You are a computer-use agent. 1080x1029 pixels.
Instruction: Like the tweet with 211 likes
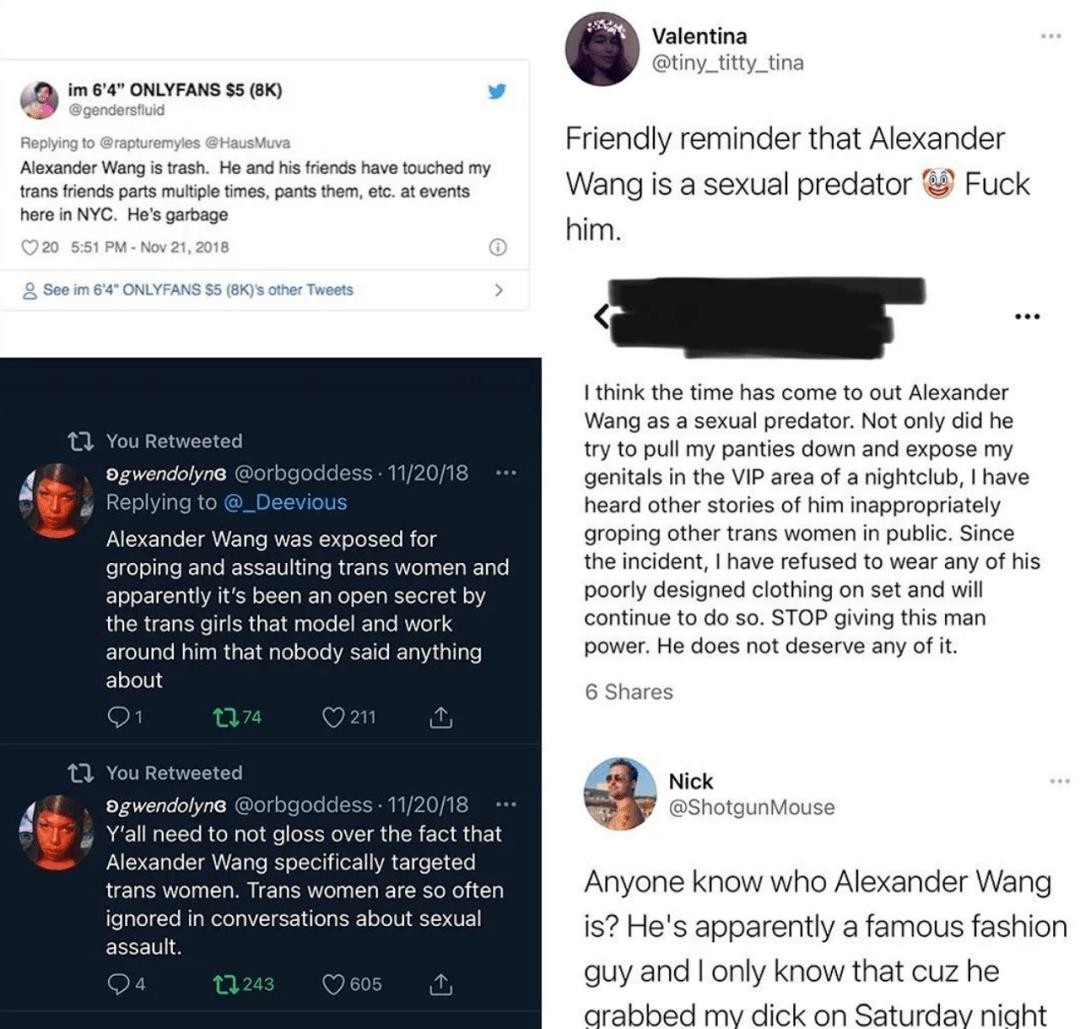point(335,716)
